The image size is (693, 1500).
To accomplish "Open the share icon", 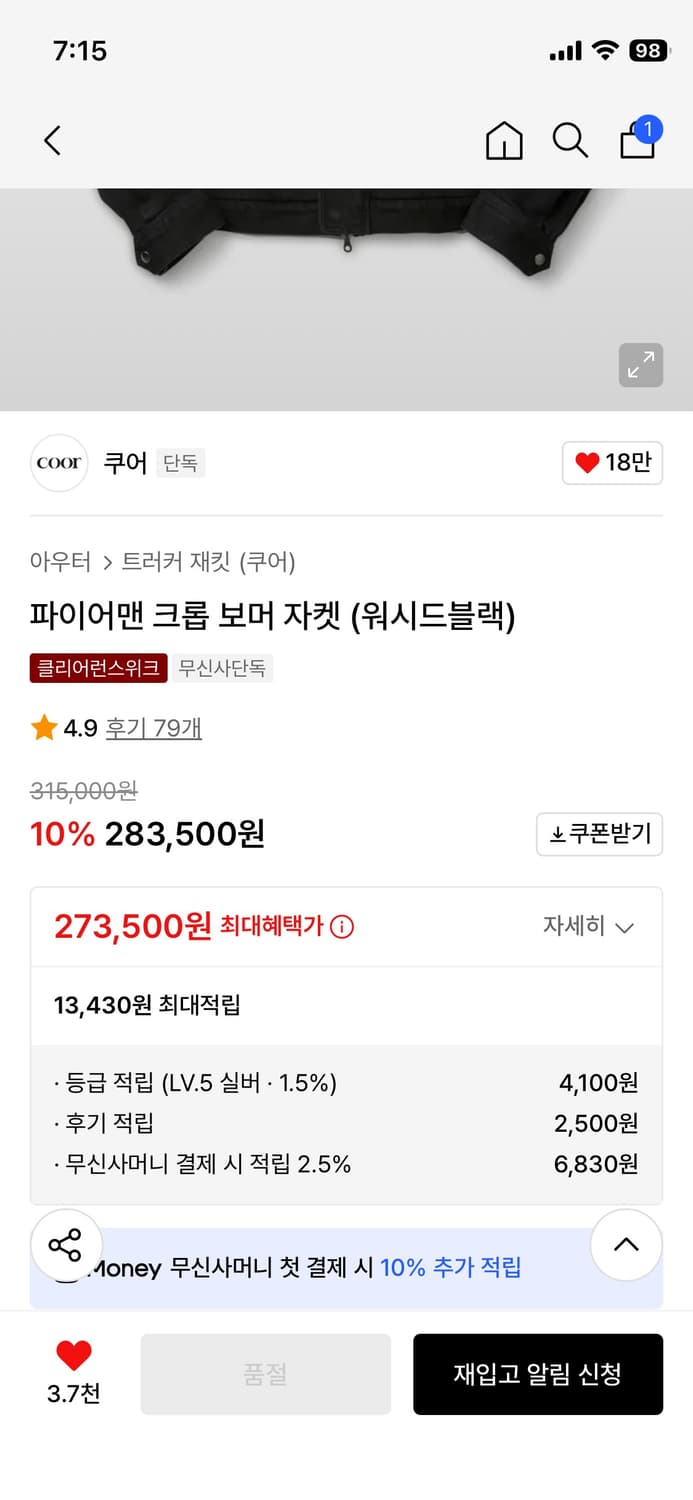I will 67,1245.
